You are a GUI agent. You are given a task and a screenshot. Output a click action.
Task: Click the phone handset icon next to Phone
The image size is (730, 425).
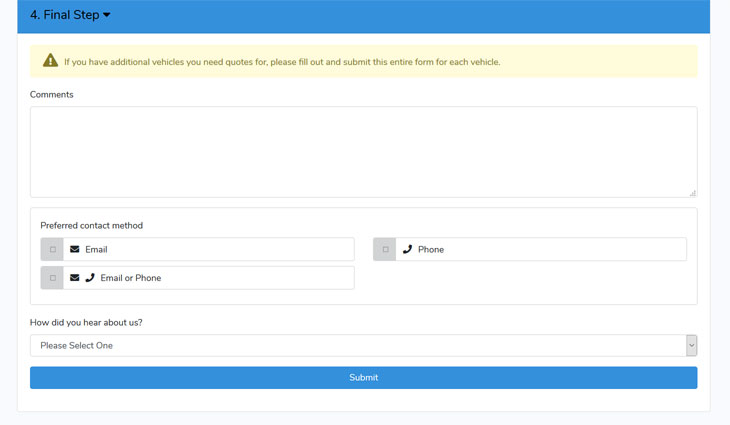(x=407, y=250)
